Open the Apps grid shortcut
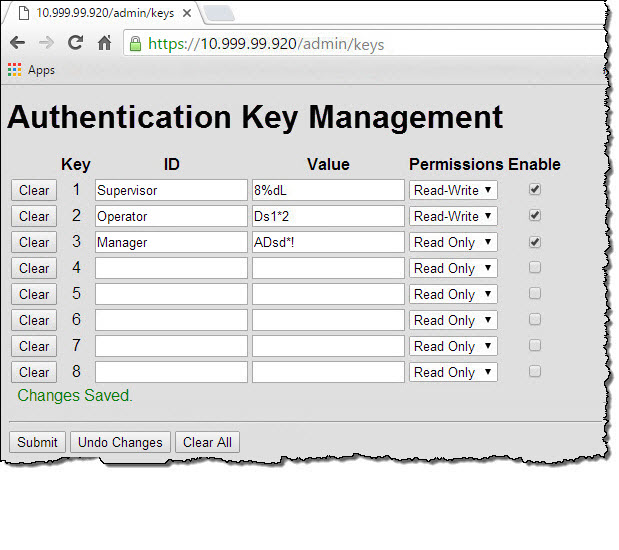 32,70
